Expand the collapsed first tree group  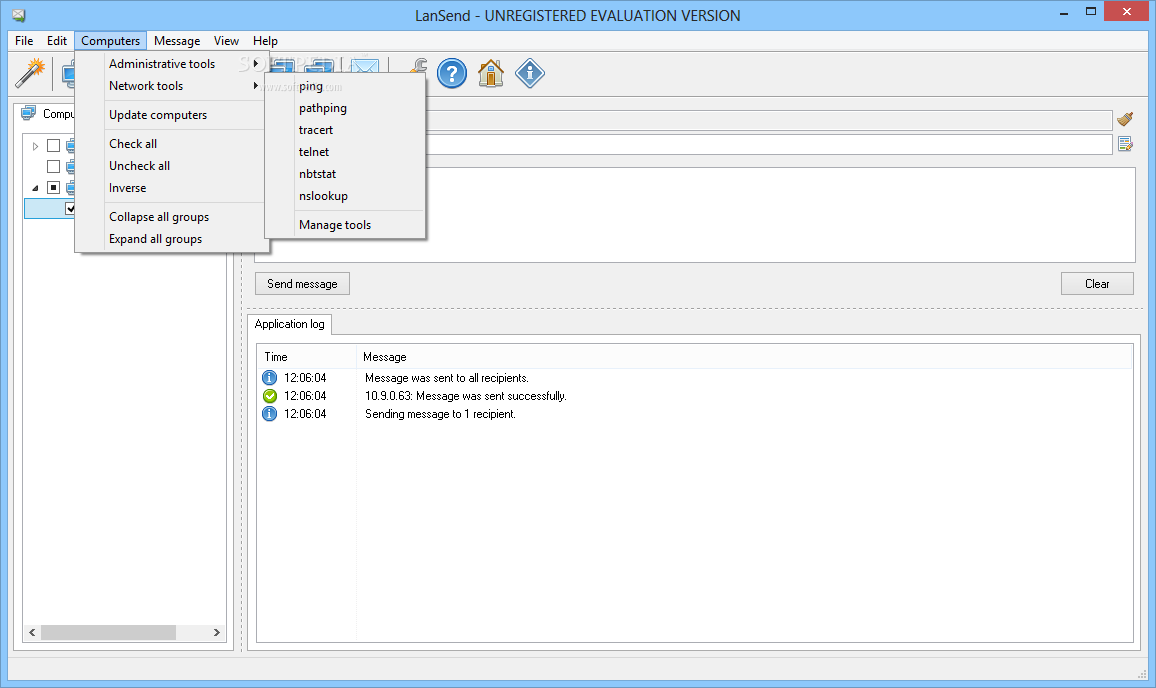(35, 146)
